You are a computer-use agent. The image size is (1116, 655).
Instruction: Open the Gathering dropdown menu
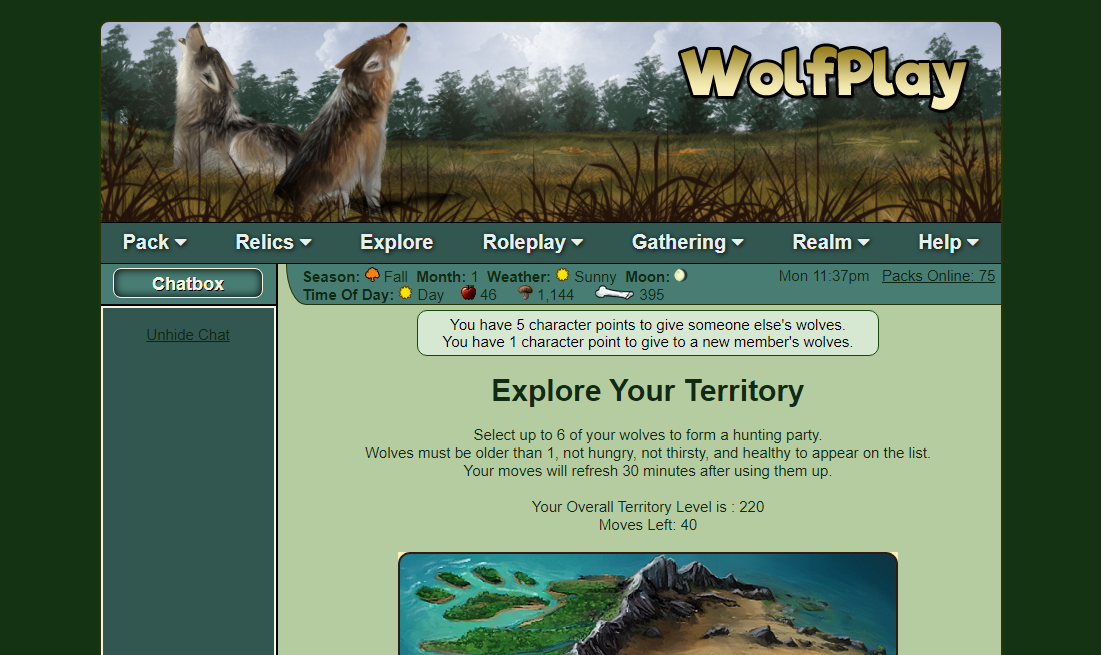point(688,243)
